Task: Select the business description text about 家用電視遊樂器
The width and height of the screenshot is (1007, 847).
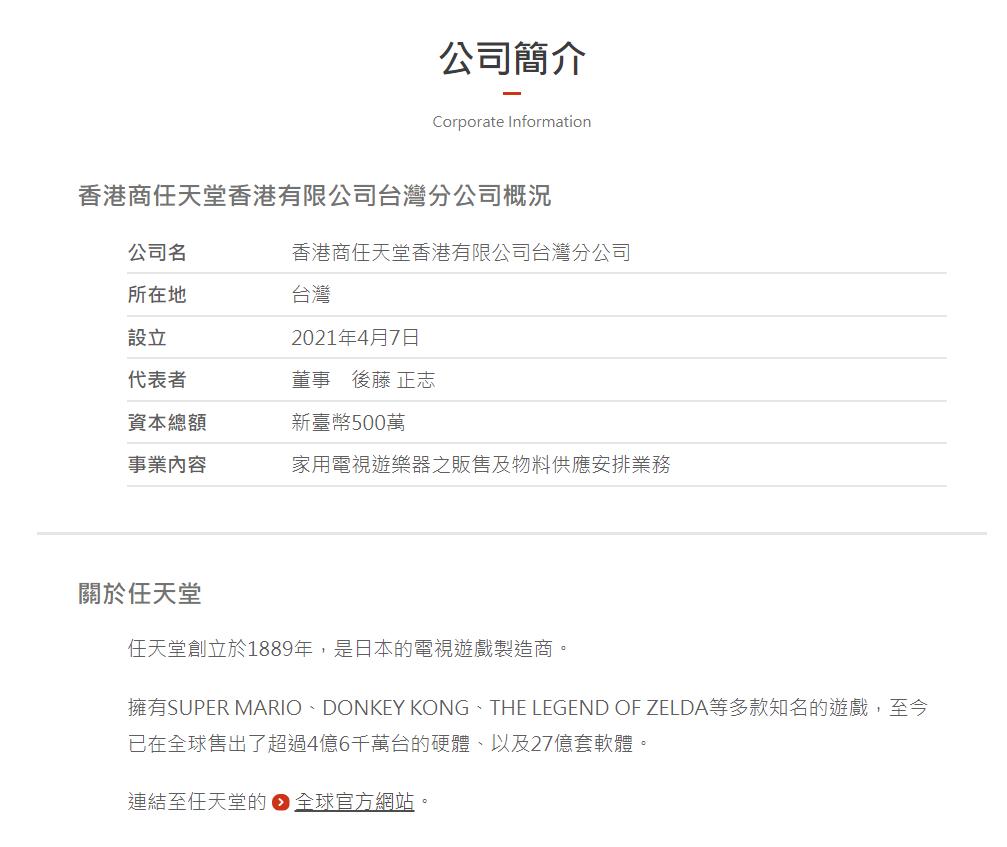Action: (483, 463)
